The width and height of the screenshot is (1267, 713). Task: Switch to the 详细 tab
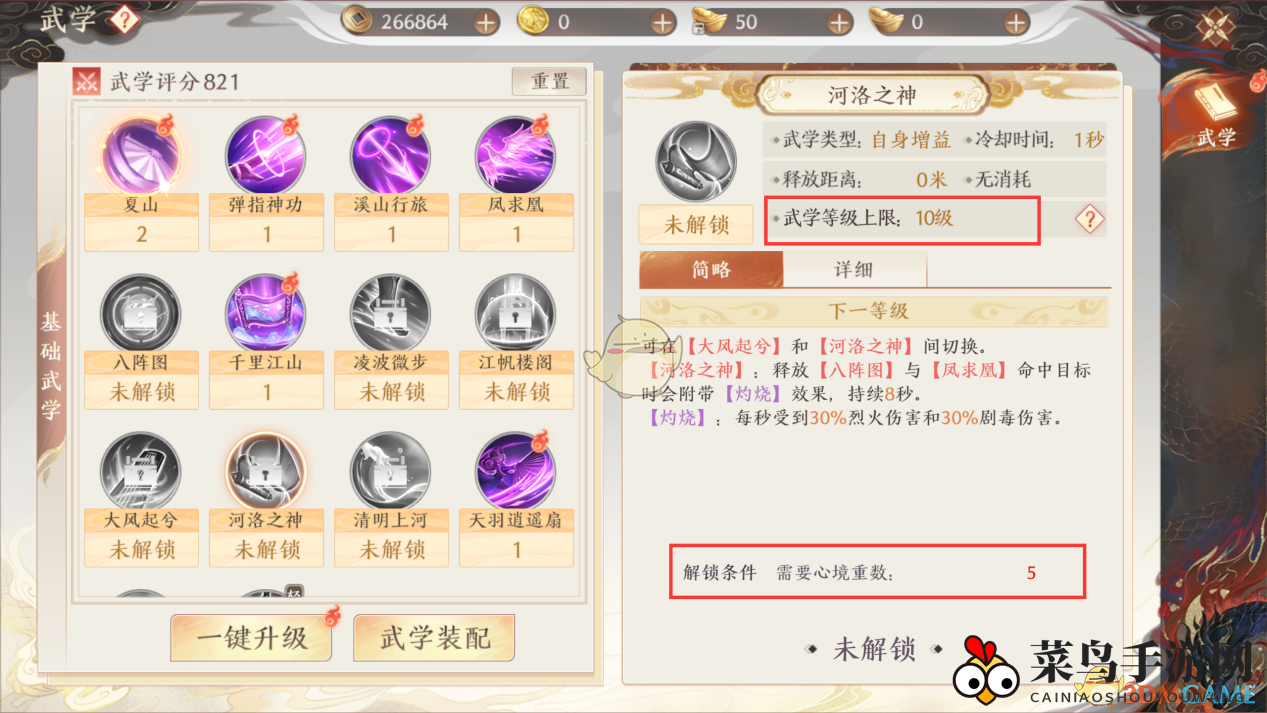[x=854, y=270]
